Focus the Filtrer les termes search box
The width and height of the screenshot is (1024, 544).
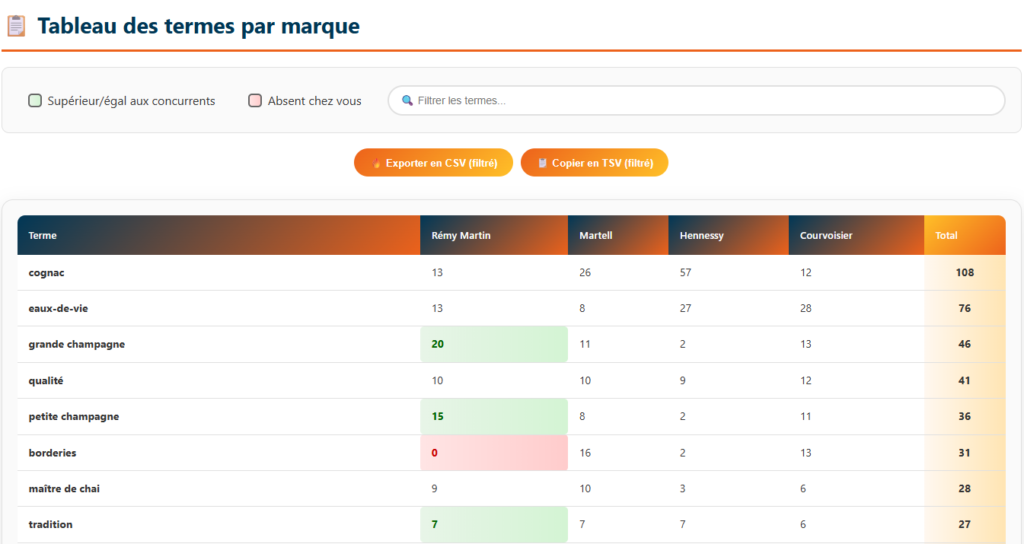(x=700, y=101)
